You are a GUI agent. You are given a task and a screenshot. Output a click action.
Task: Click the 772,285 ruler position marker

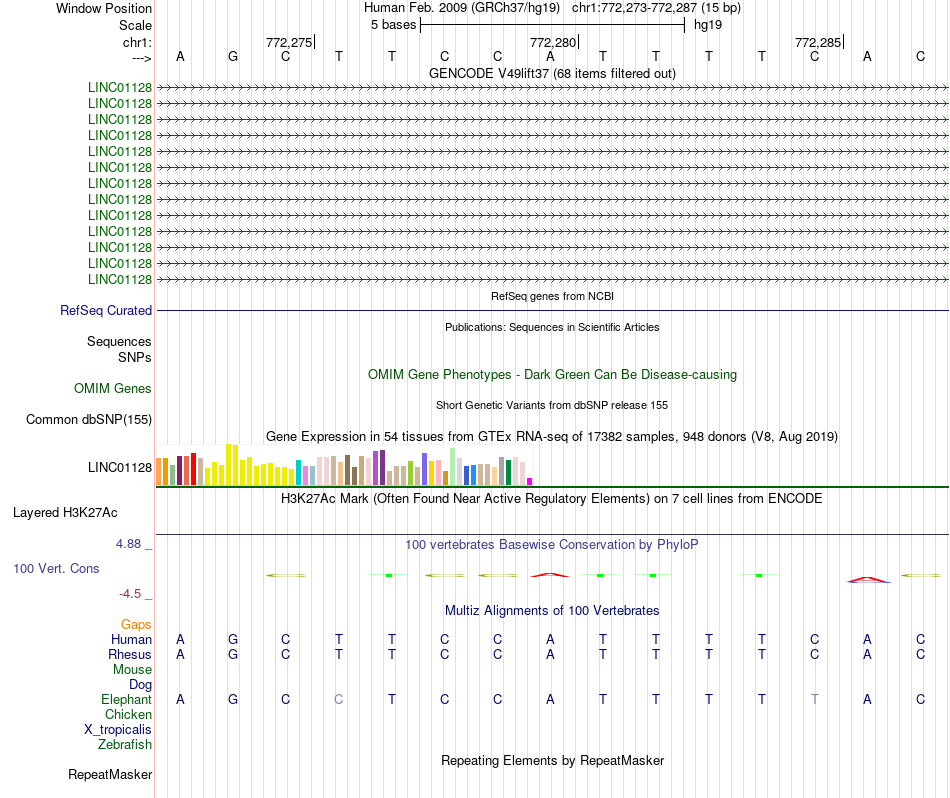818,42
